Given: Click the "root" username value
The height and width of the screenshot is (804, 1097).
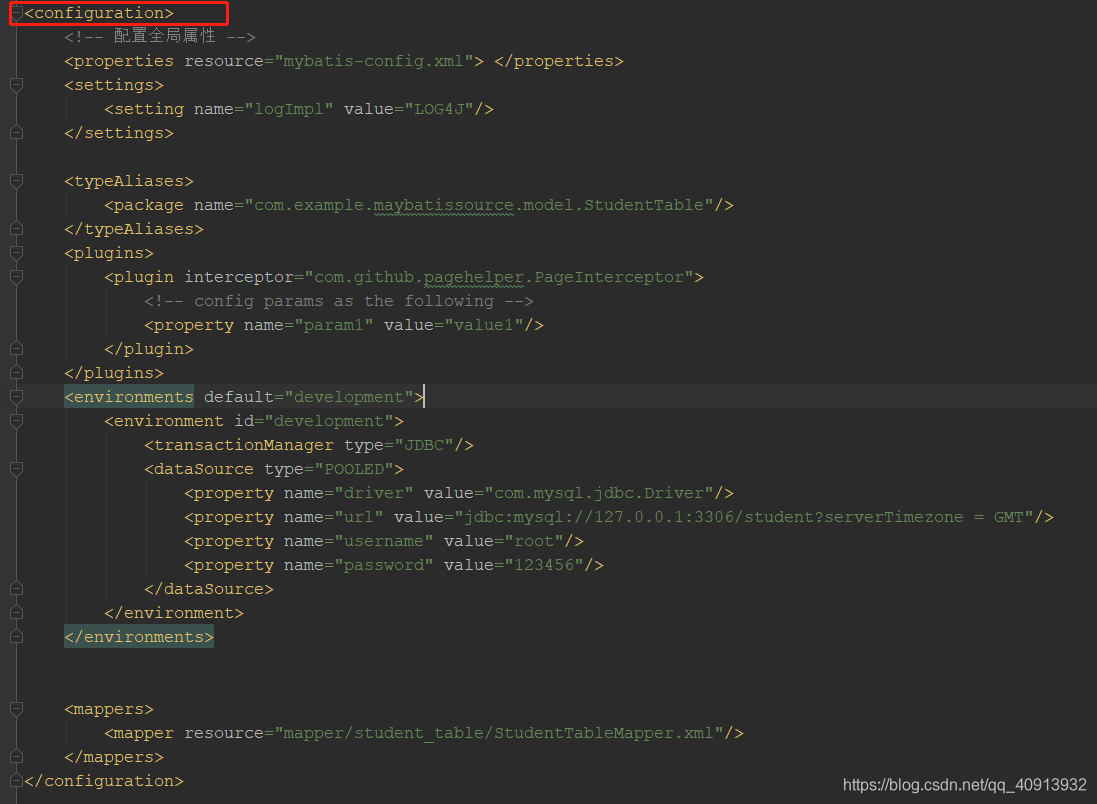Looking at the screenshot, I should [534, 541].
